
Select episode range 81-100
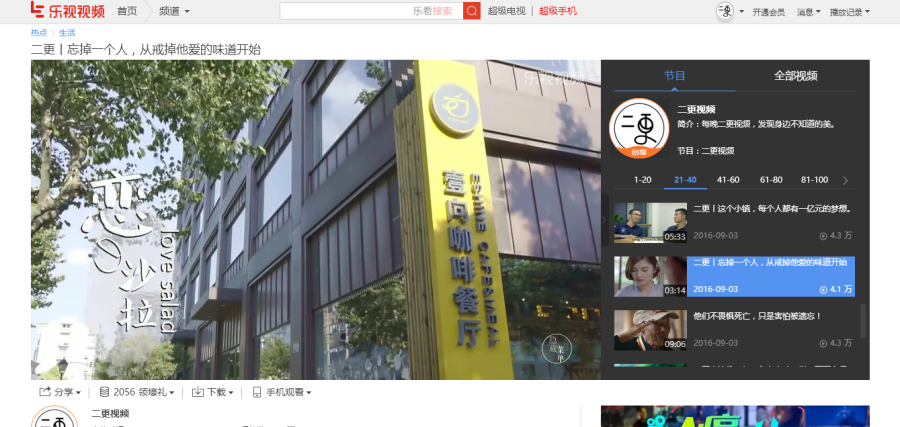tap(814, 180)
